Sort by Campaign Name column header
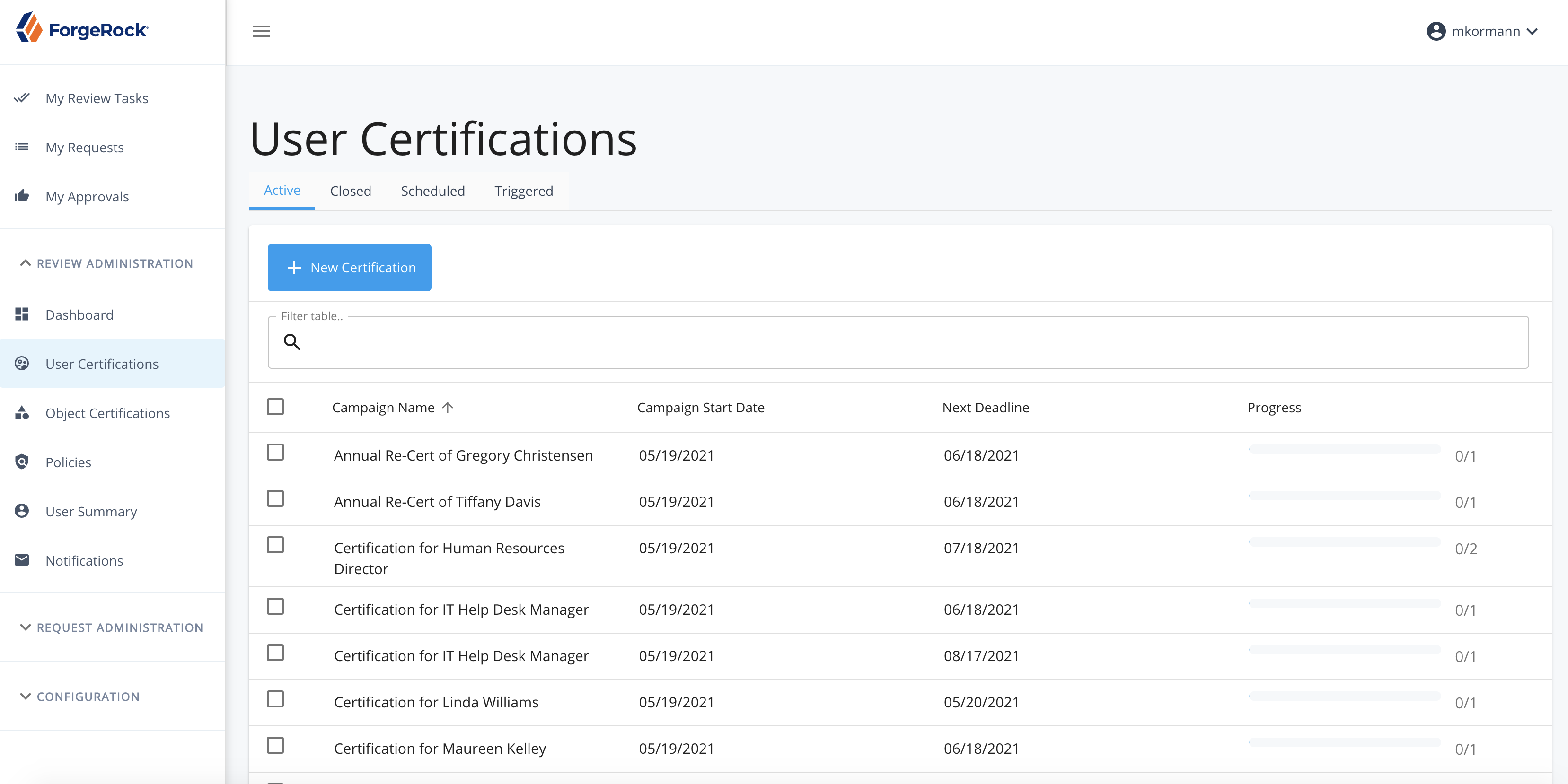The image size is (1568, 784). (383, 408)
